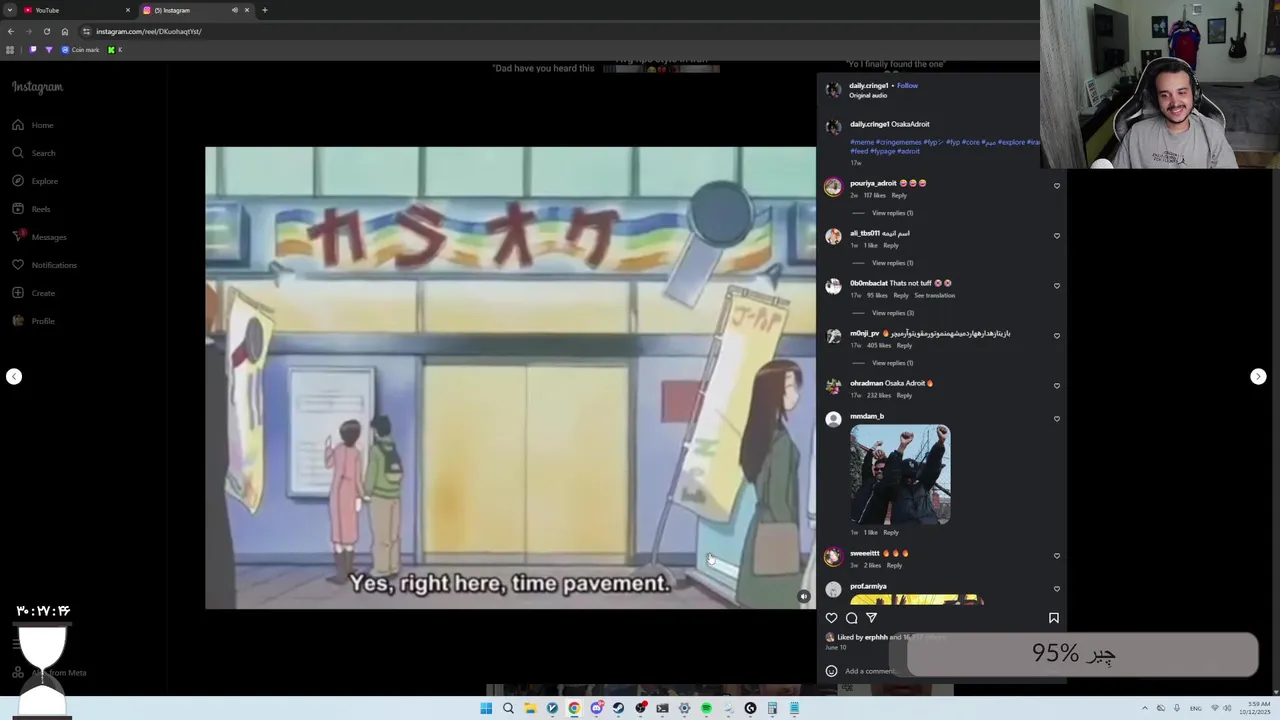Open the apps grid in bookmarks bar

10,50
